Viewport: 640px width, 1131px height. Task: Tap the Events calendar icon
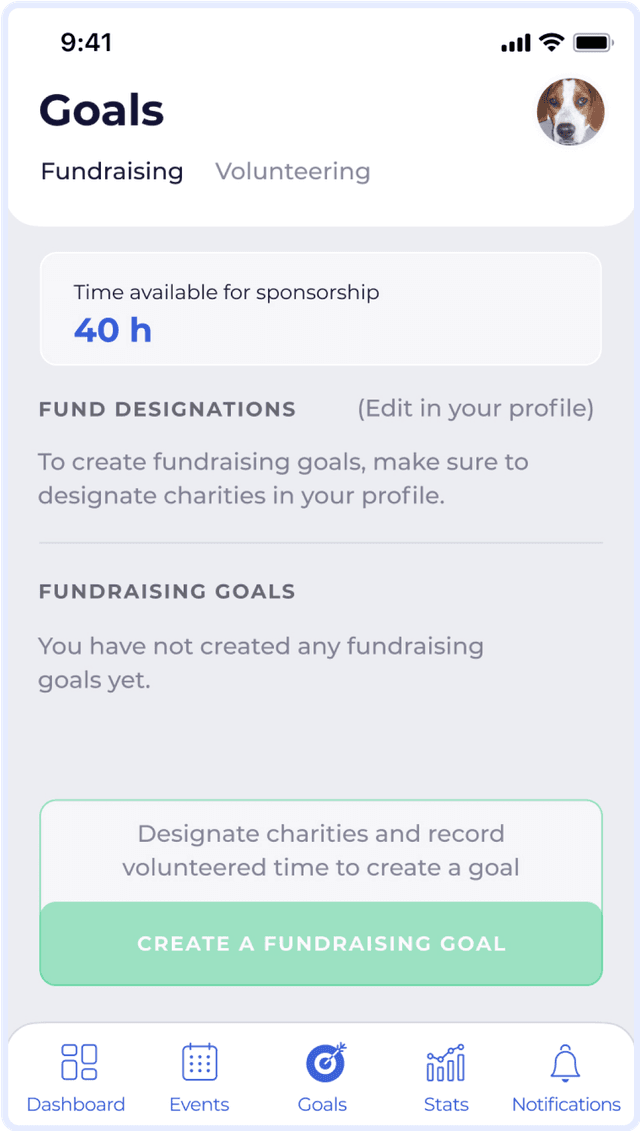pyautogui.click(x=200, y=1062)
